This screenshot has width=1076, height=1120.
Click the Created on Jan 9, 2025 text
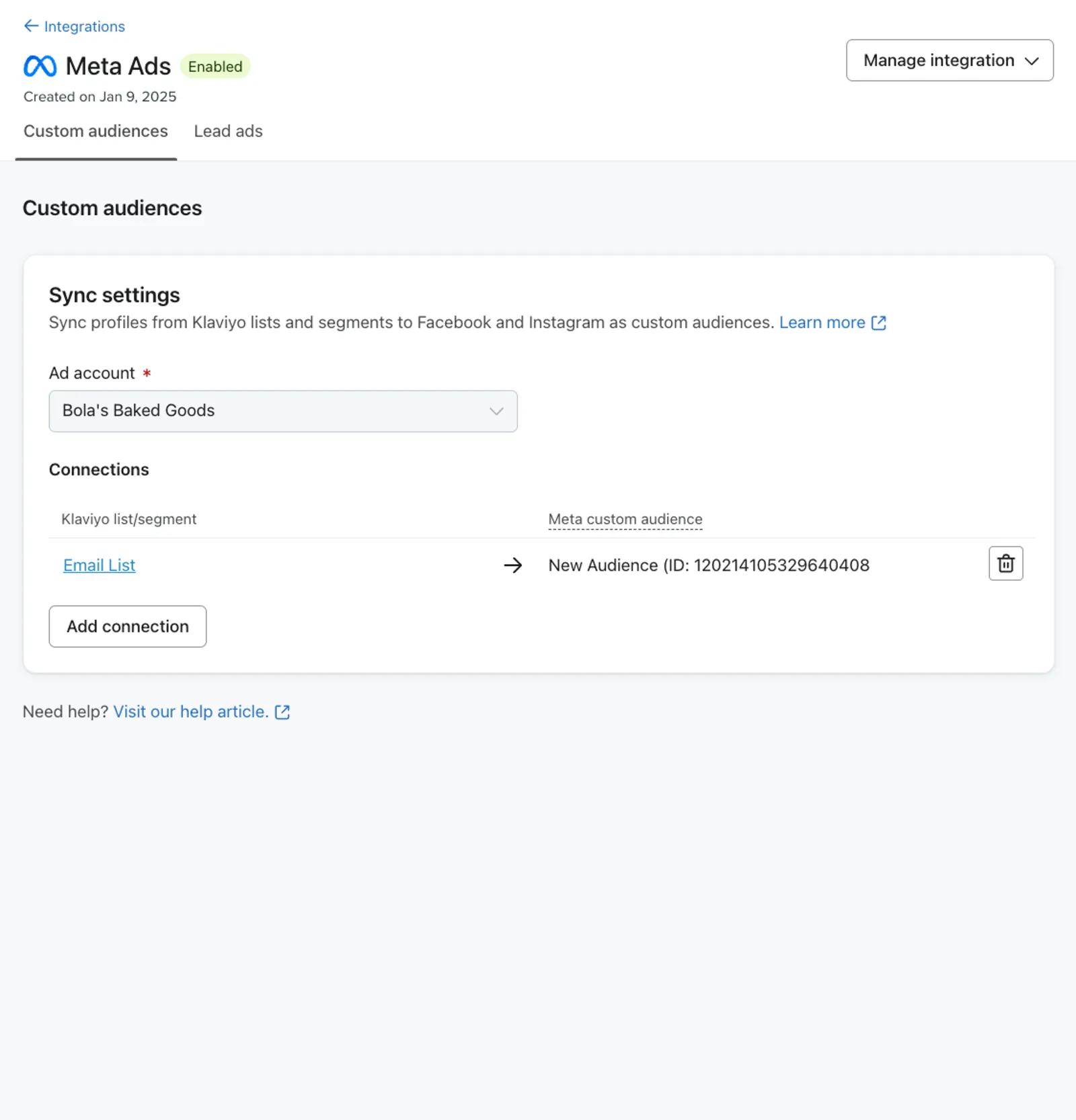click(100, 97)
